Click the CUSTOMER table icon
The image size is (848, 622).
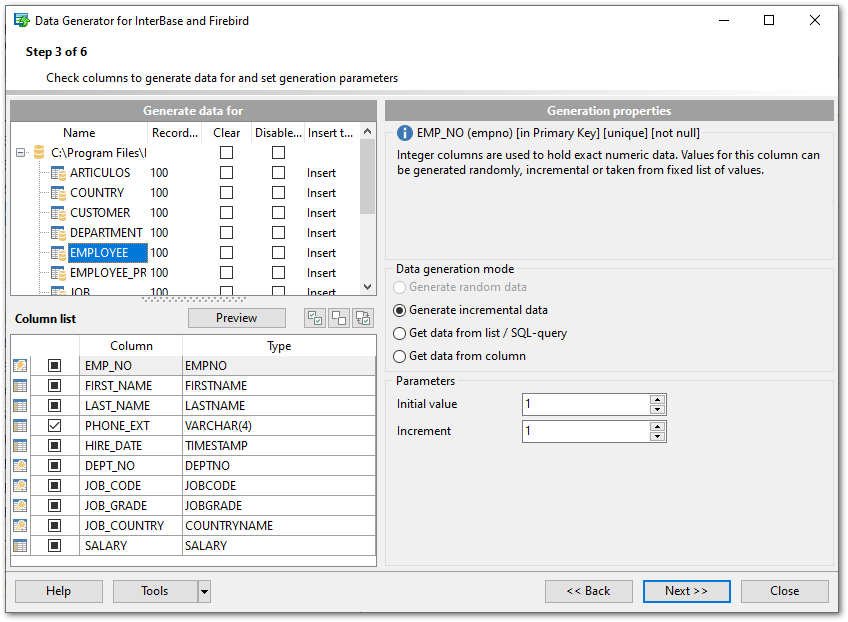coord(58,213)
